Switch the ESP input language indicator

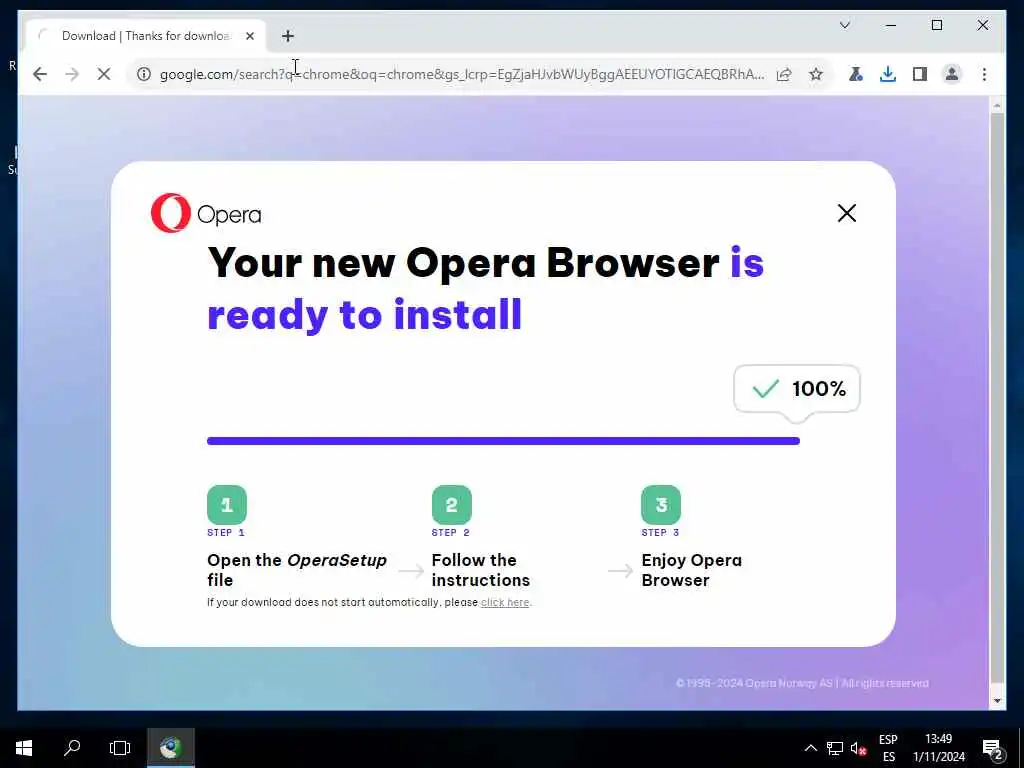point(888,748)
